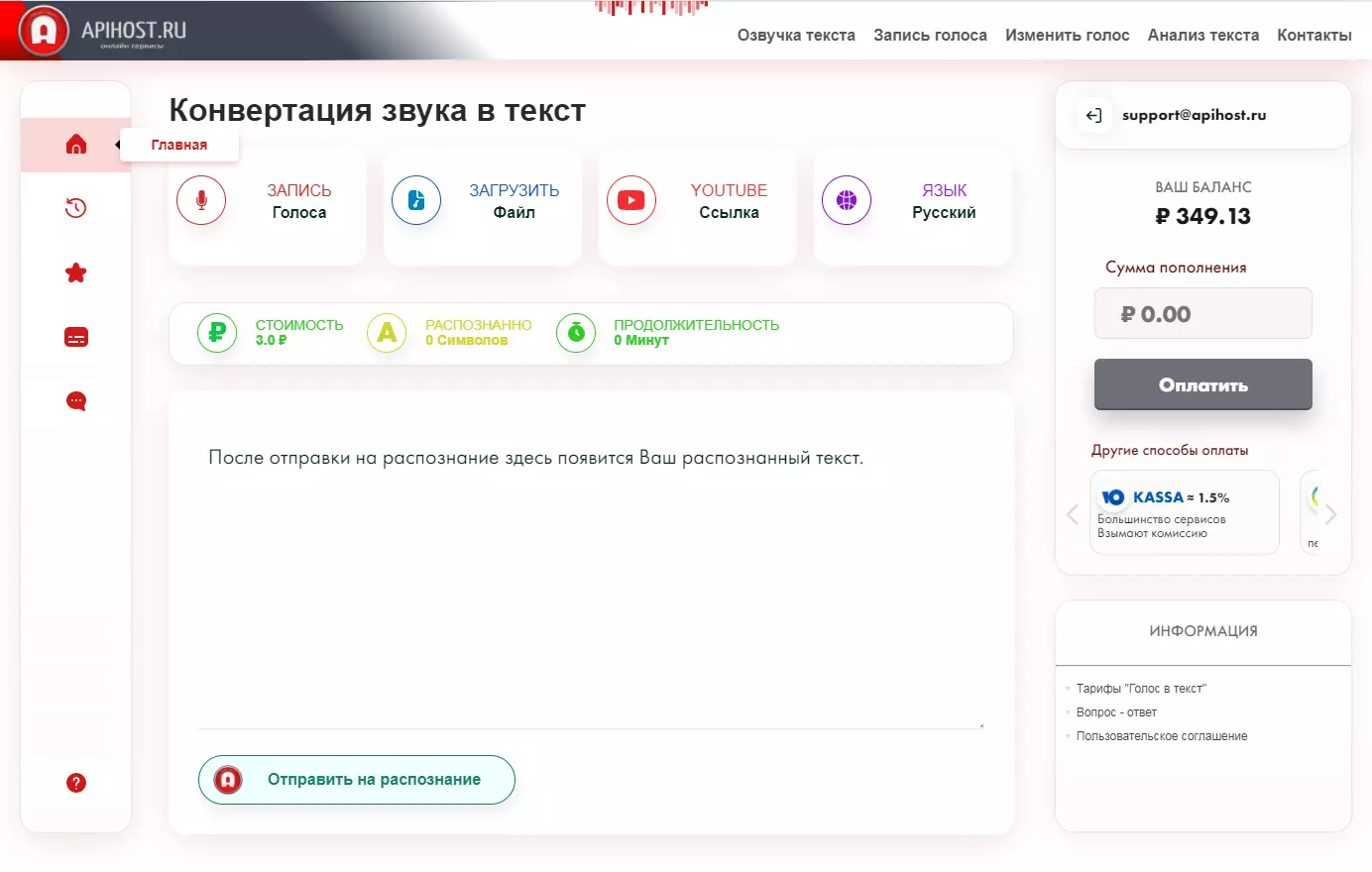Click the ИНФОРМАЦИЯ panel heading
Image resolution: width=1372 pixels, height=872 pixels.
(x=1203, y=631)
